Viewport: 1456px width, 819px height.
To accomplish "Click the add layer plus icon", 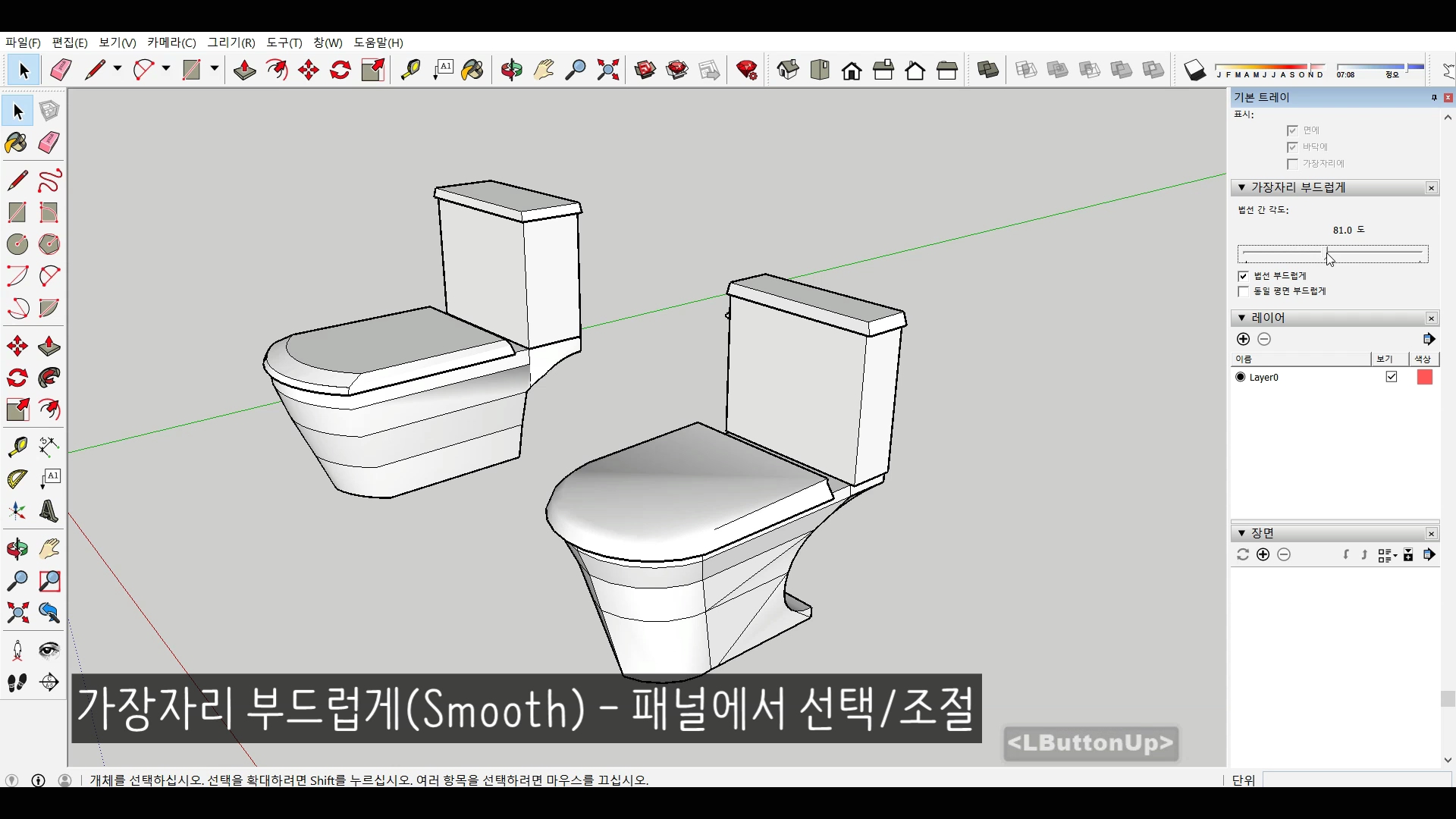I will [x=1243, y=339].
